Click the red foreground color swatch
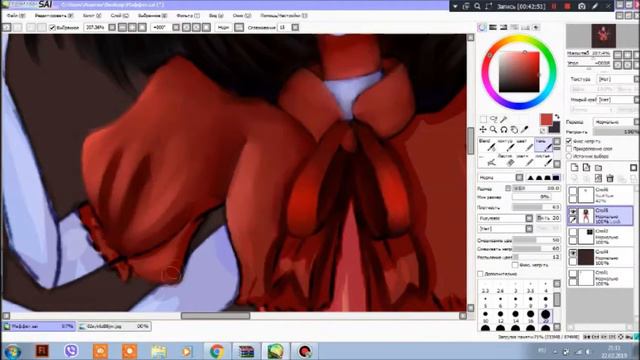 click(x=546, y=119)
